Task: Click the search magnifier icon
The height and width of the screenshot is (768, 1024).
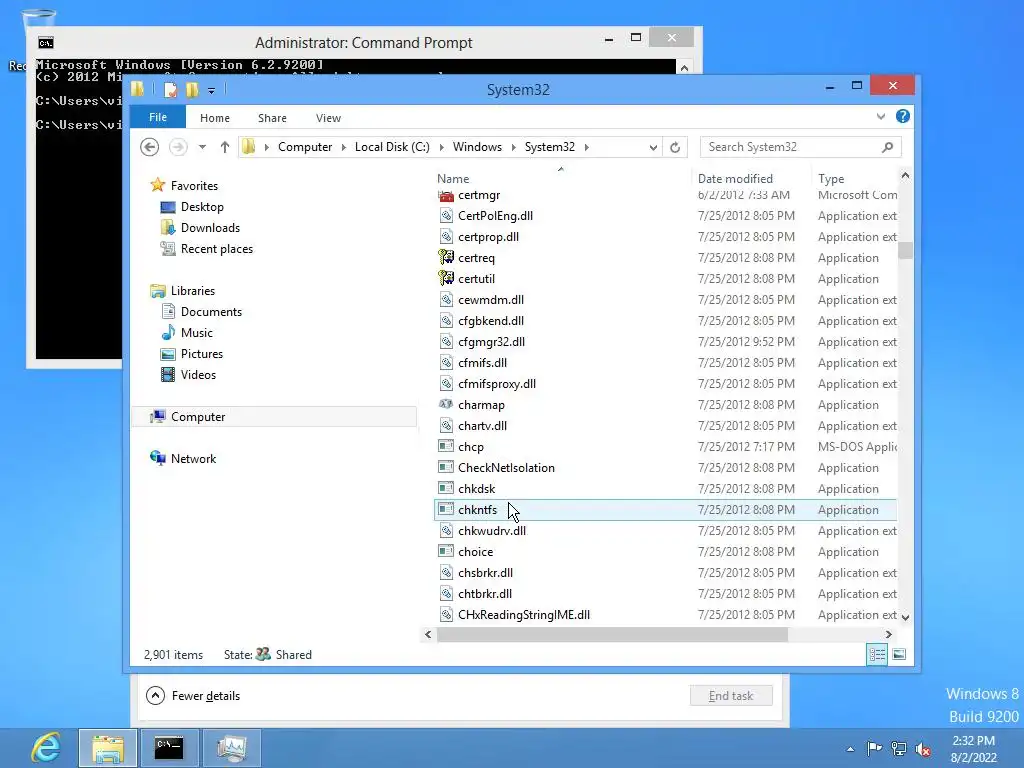Action: 887,147
